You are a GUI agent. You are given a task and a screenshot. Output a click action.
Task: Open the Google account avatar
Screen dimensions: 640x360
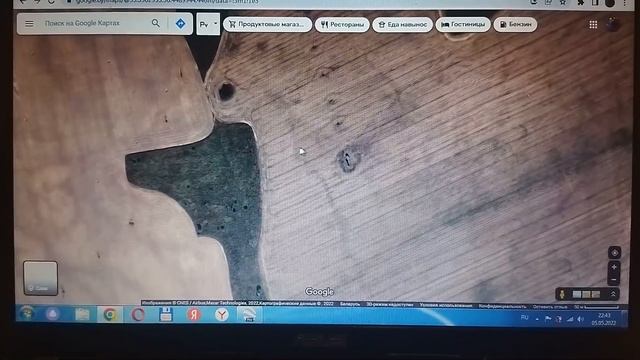pyautogui.click(x=612, y=24)
